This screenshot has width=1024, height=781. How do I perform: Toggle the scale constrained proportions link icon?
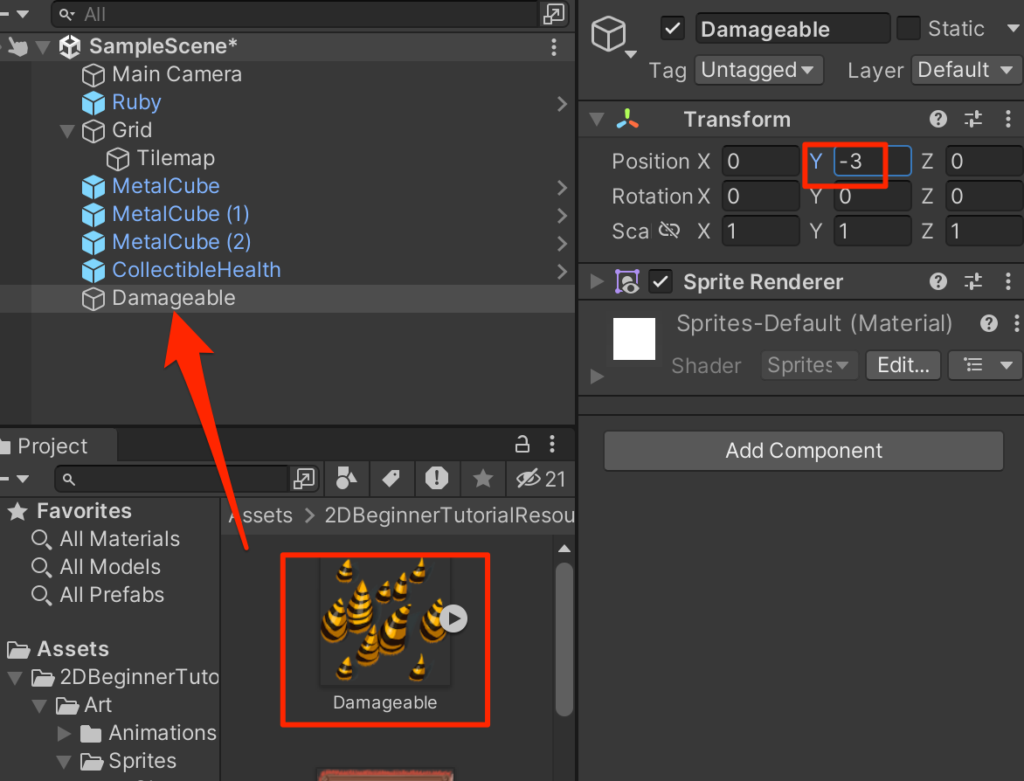669,230
